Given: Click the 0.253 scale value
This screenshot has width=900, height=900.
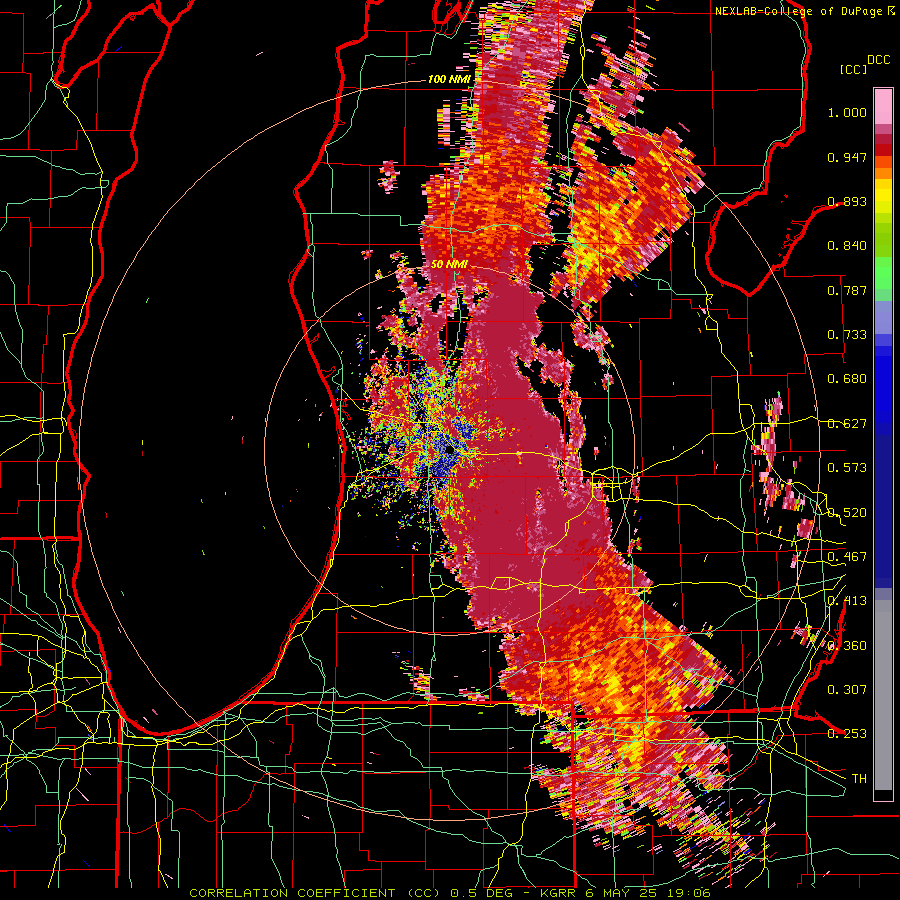Looking at the screenshot, I should pos(847,734).
